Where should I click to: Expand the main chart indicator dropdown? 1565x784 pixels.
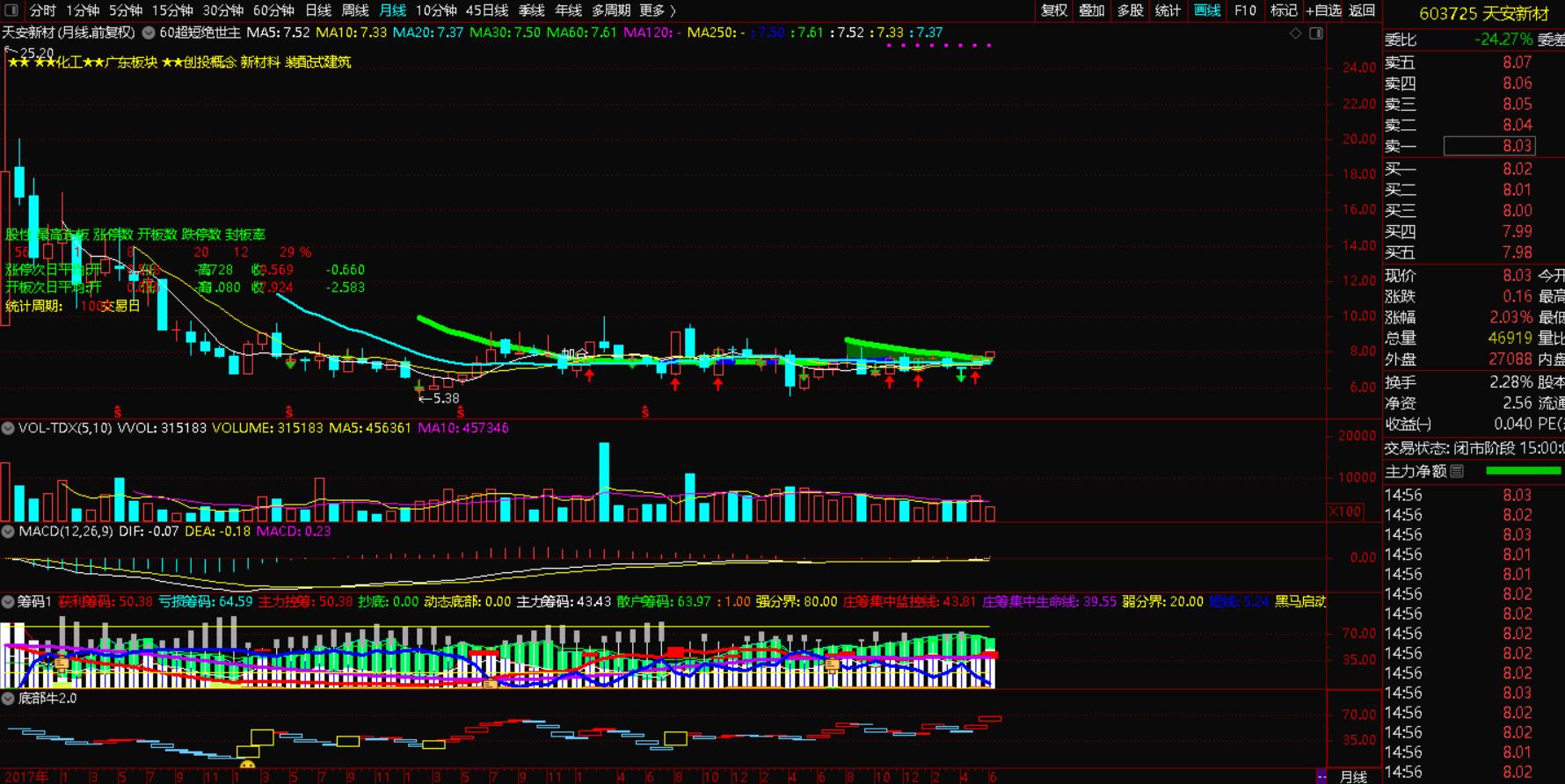[x=149, y=33]
